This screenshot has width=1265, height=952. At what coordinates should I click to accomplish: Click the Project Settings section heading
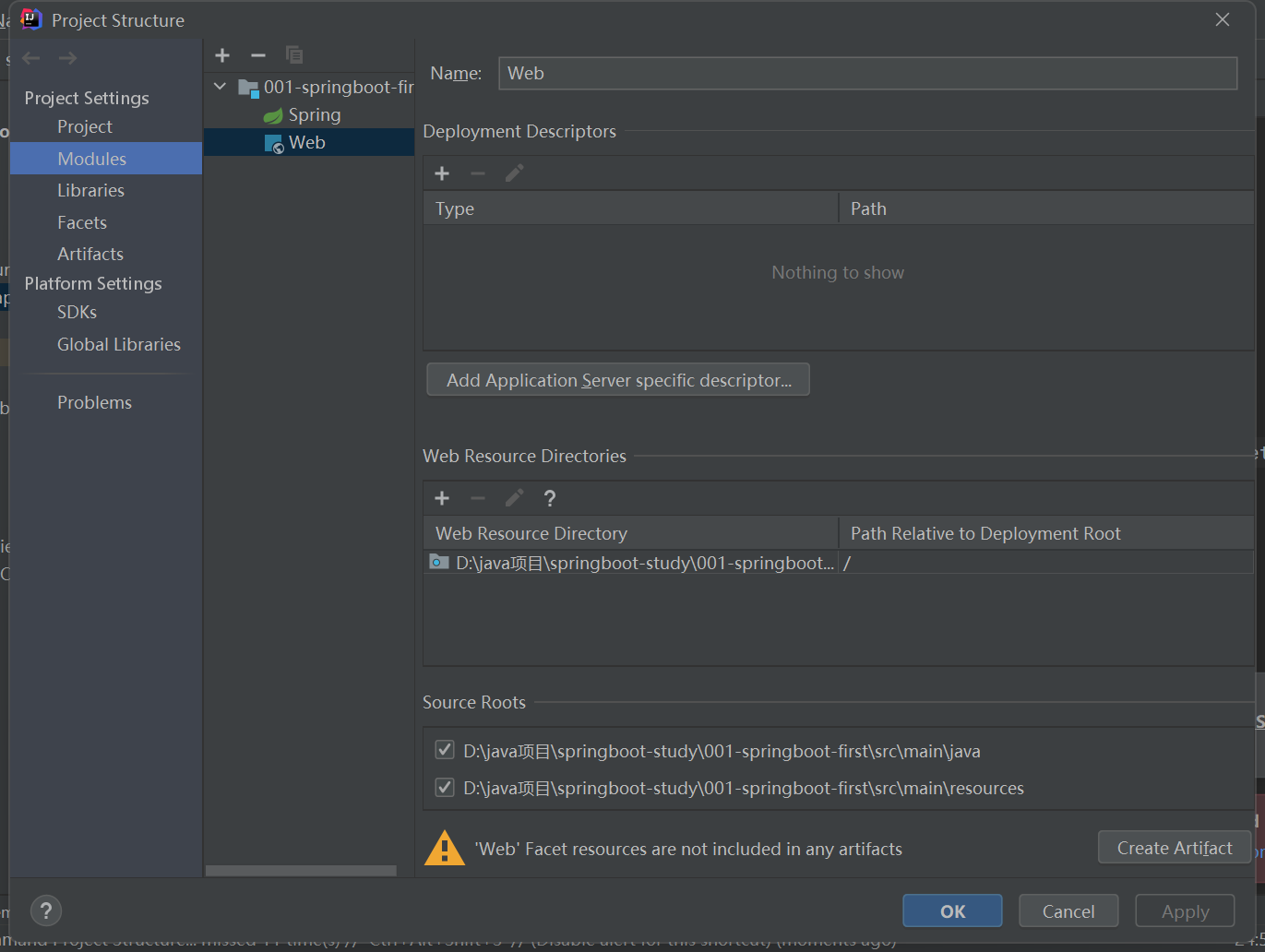(87, 98)
